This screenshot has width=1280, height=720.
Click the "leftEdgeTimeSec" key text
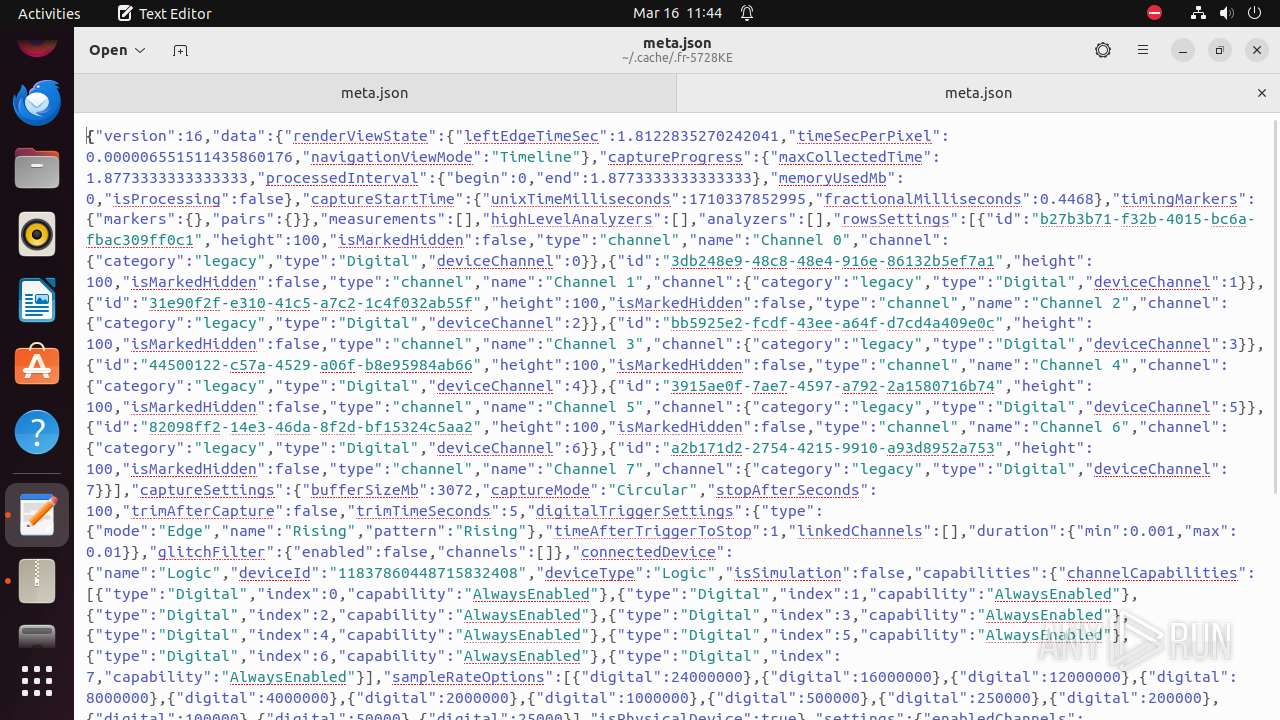[x=530, y=136]
